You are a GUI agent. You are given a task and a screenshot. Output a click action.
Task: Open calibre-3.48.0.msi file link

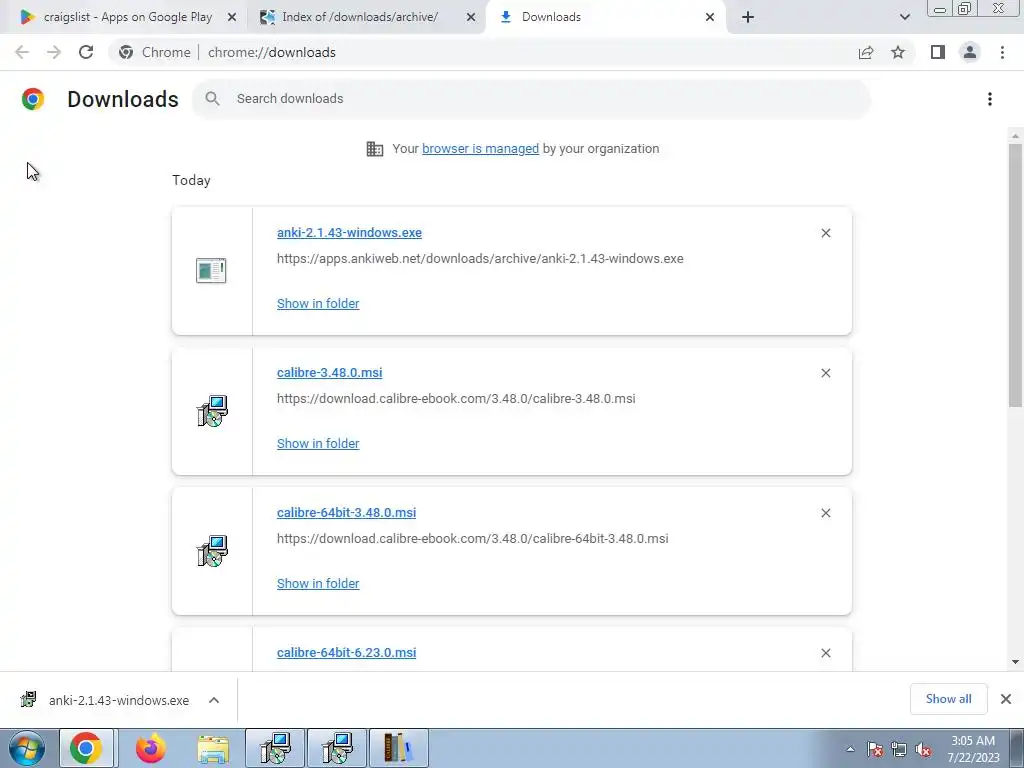tap(329, 372)
